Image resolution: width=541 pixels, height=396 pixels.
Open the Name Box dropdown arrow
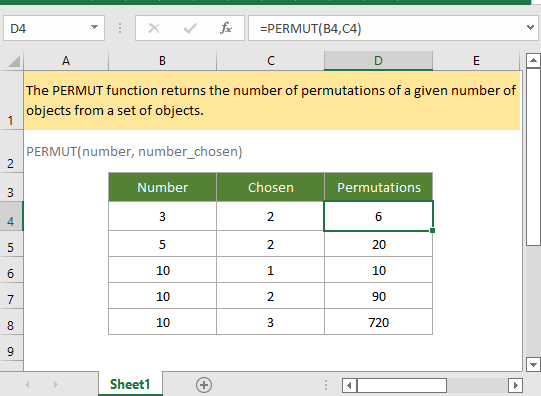[94, 27]
